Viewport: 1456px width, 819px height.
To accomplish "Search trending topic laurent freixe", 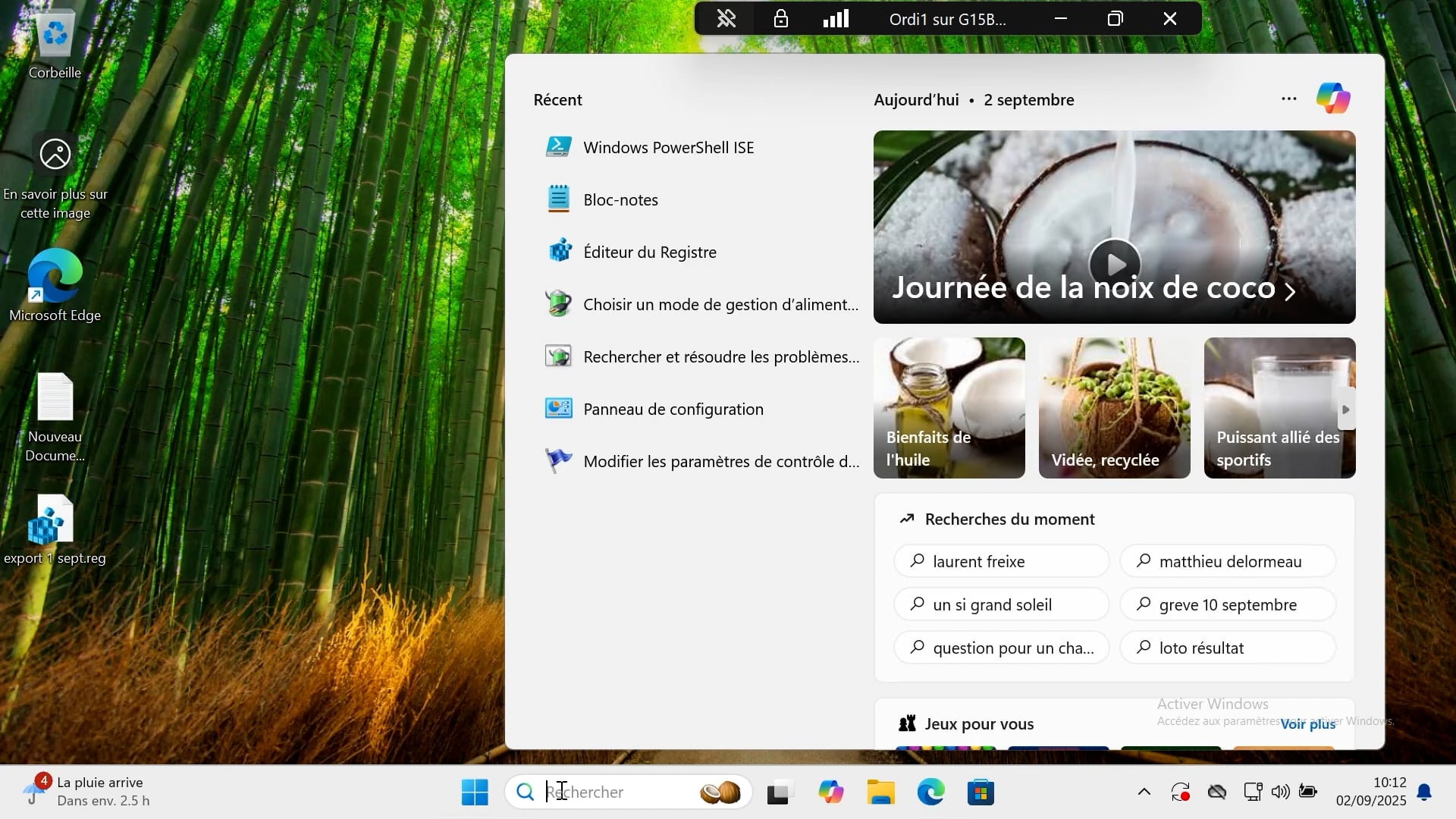I will [1001, 562].
